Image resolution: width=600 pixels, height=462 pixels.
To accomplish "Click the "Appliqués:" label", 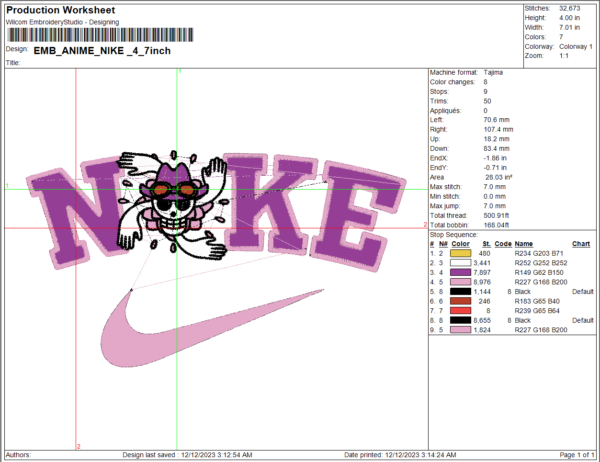I will point(445,111).
